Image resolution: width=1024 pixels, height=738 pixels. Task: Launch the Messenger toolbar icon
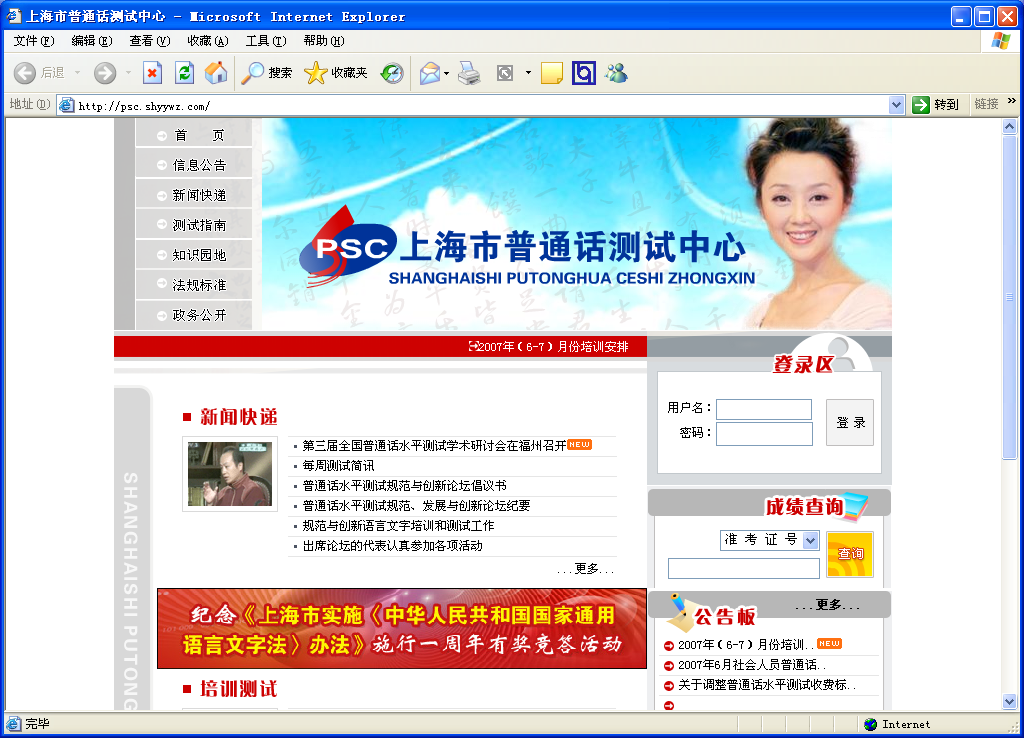click(x=616, y=73)
